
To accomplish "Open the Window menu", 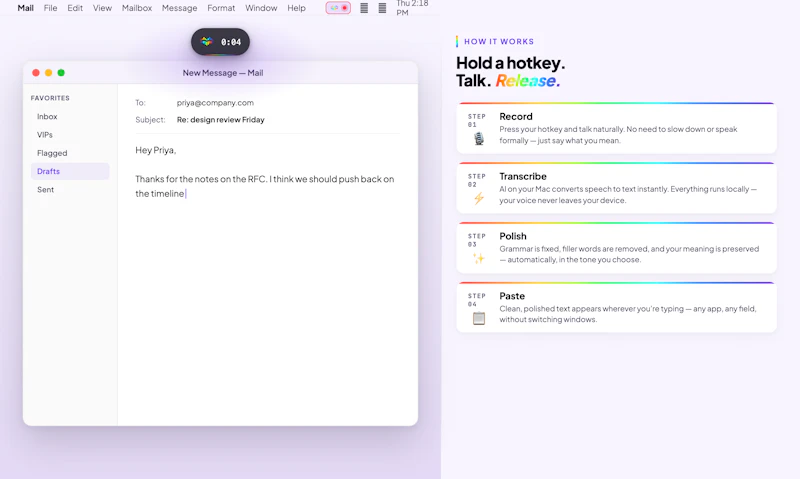I will point(261,8).
